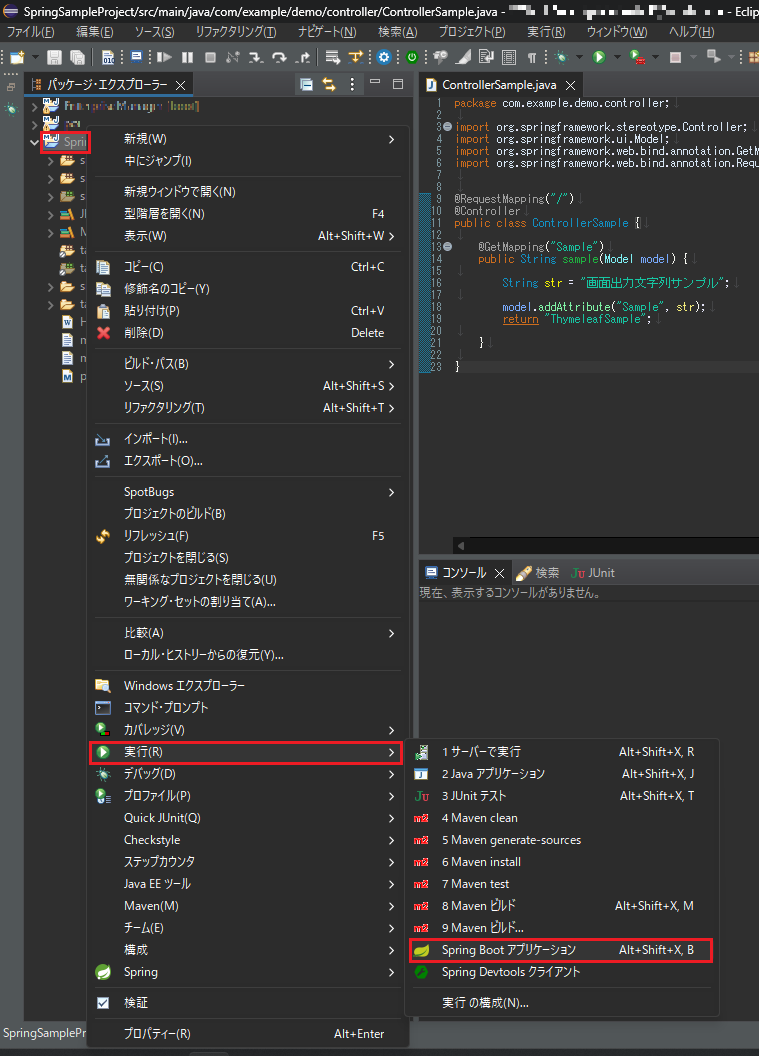Image resolution: width=759 pixels, height=1056 pixels.
Task: Open Package Explorer view menu (three dots)
Action: click(352, 84)
